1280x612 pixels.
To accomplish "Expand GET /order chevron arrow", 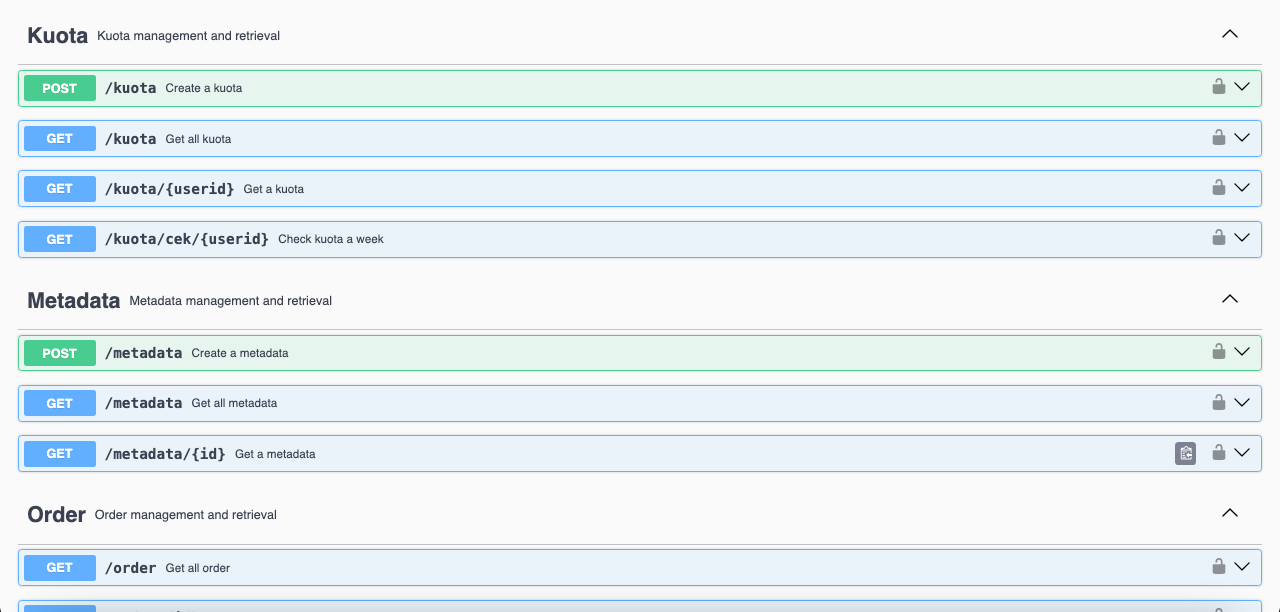I will [1242, 567].
